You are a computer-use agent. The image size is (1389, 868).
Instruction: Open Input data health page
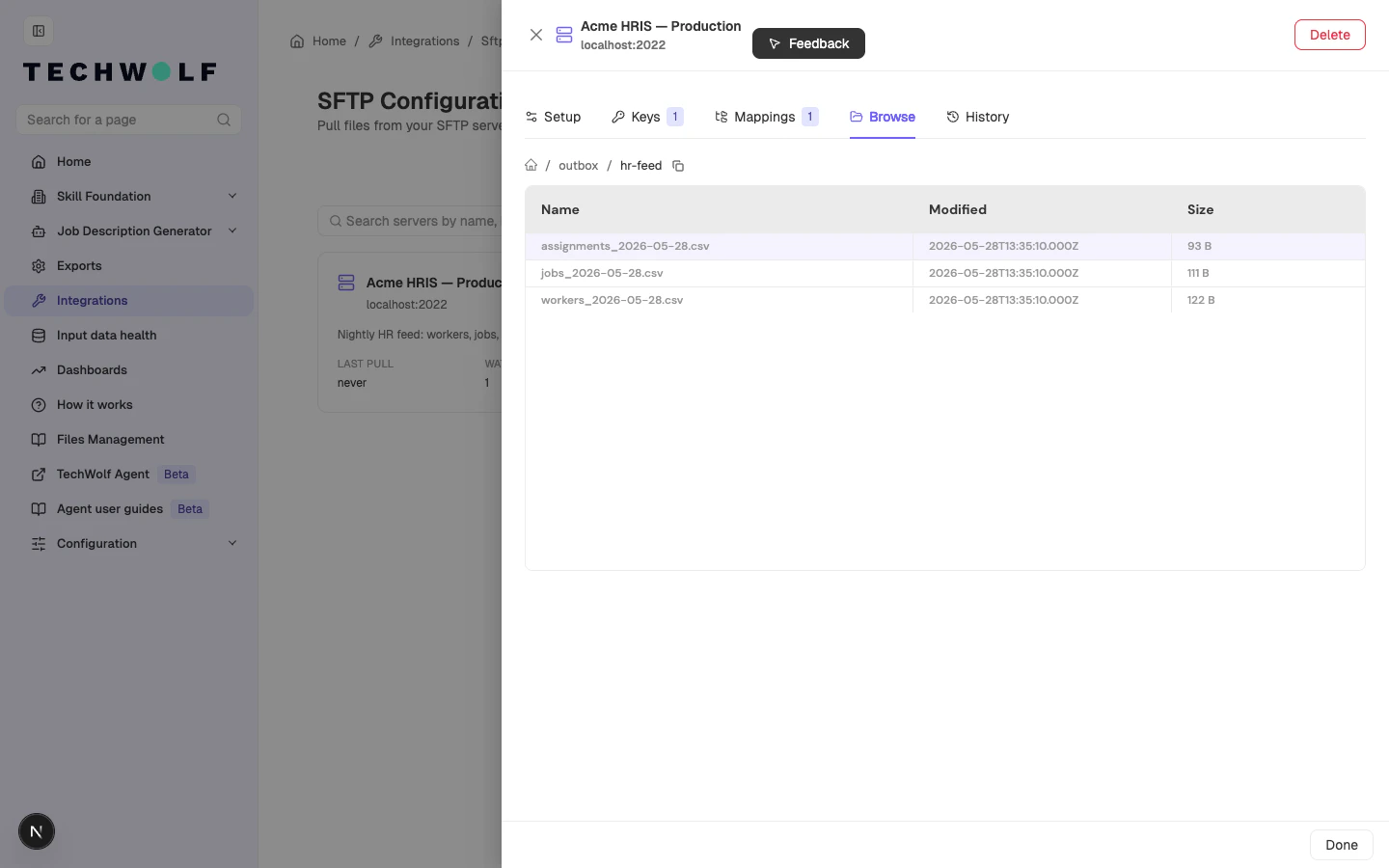pos(128,336)
